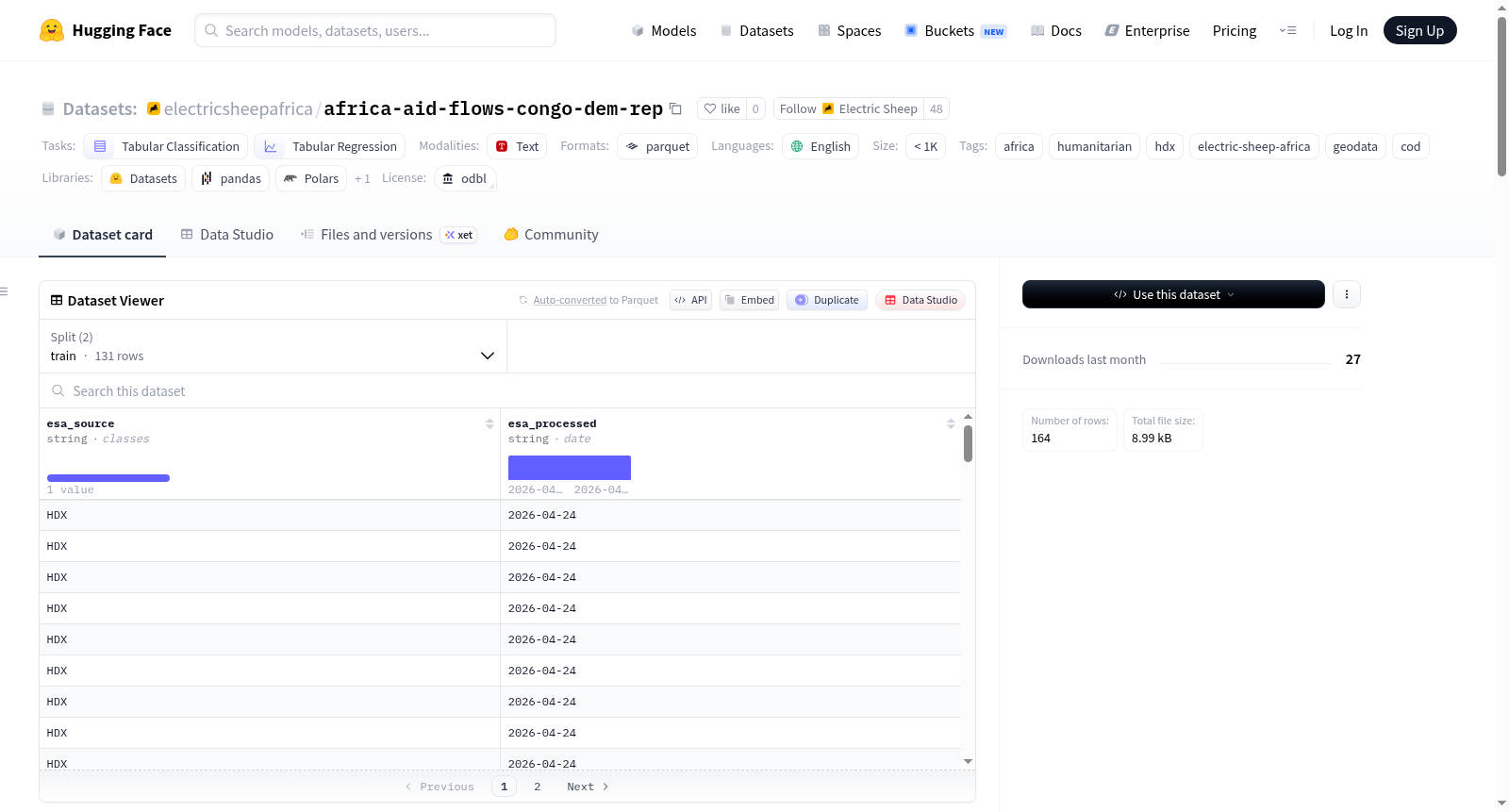
Task: Click the search magnifier in dataset search
Action: pyautogui.click(x=58, y=390)
